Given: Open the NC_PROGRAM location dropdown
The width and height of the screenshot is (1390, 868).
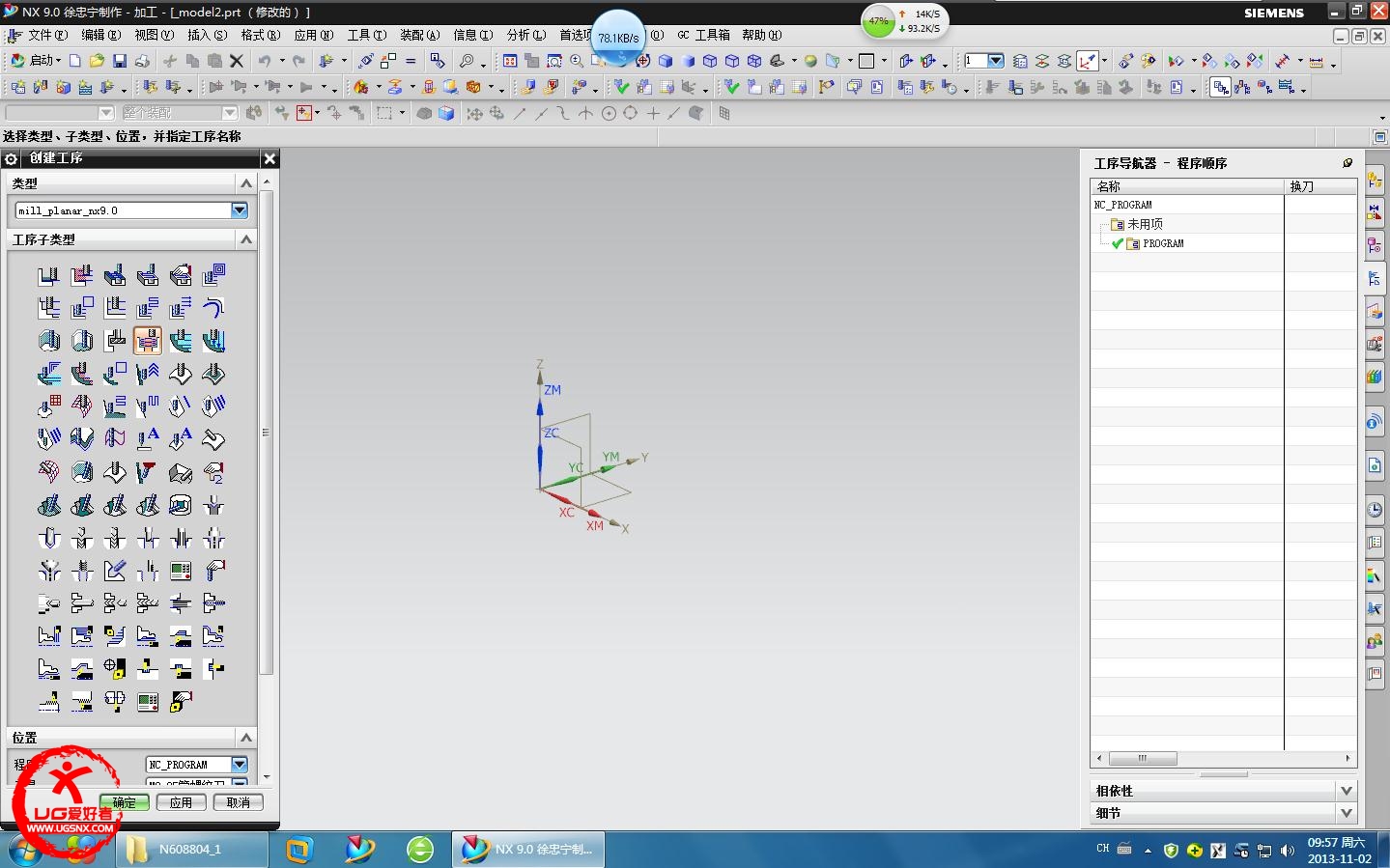Looking at the screenshot, I should coord(240,765).
